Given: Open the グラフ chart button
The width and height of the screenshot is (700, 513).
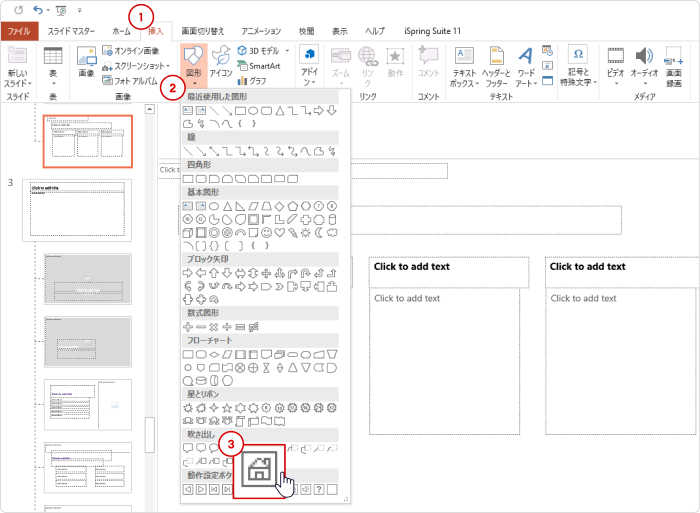Looking at the screenshot, I should [x=252, y=81].
